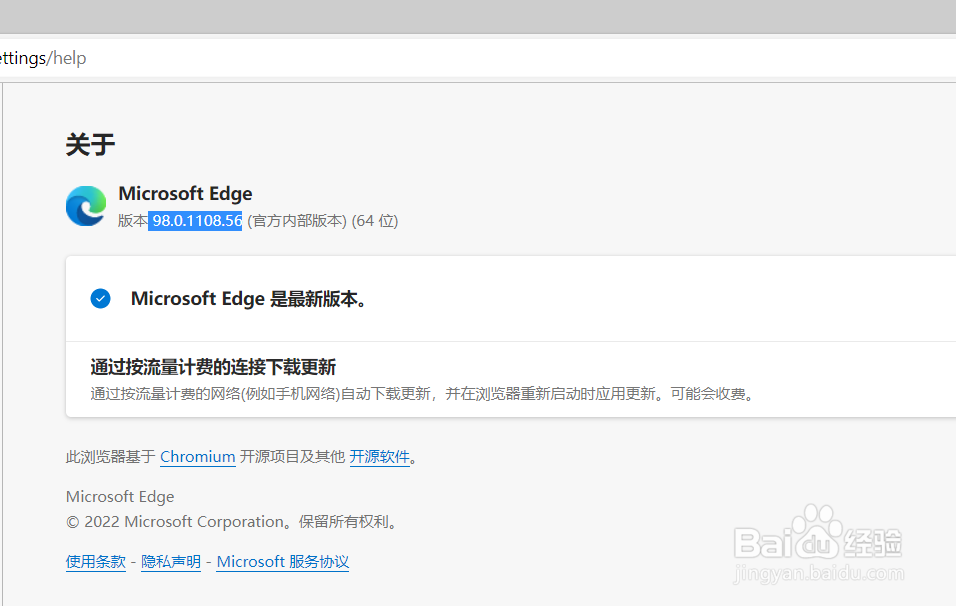Click the address bar showing settings/help
Screen dimensions: 956x606
coord(478,58)
